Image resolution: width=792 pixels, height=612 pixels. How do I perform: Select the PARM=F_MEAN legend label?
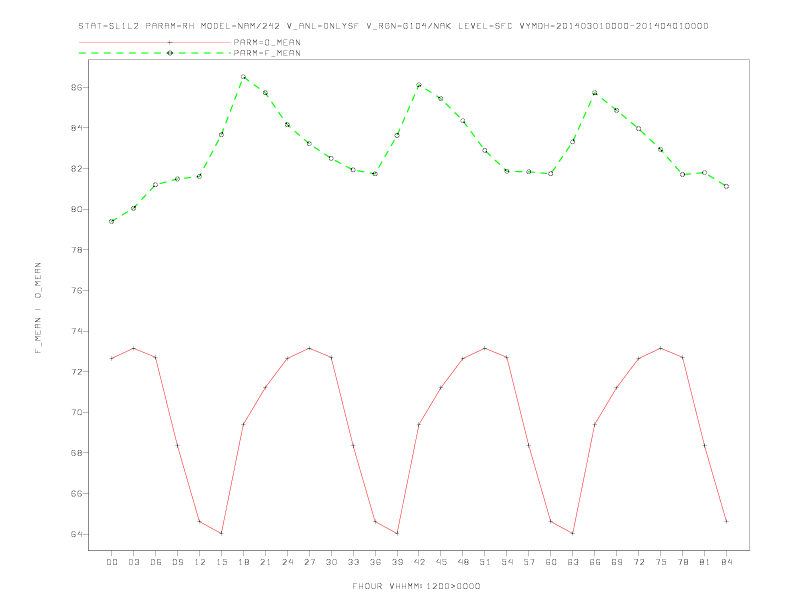point(267,53)
